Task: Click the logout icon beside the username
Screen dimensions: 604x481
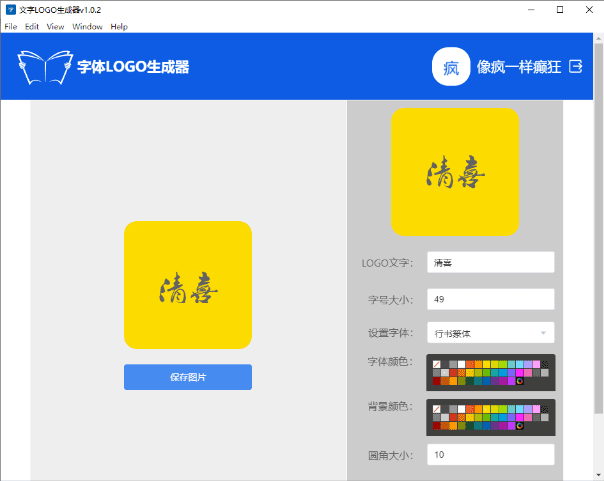Action: click(576, 66)
